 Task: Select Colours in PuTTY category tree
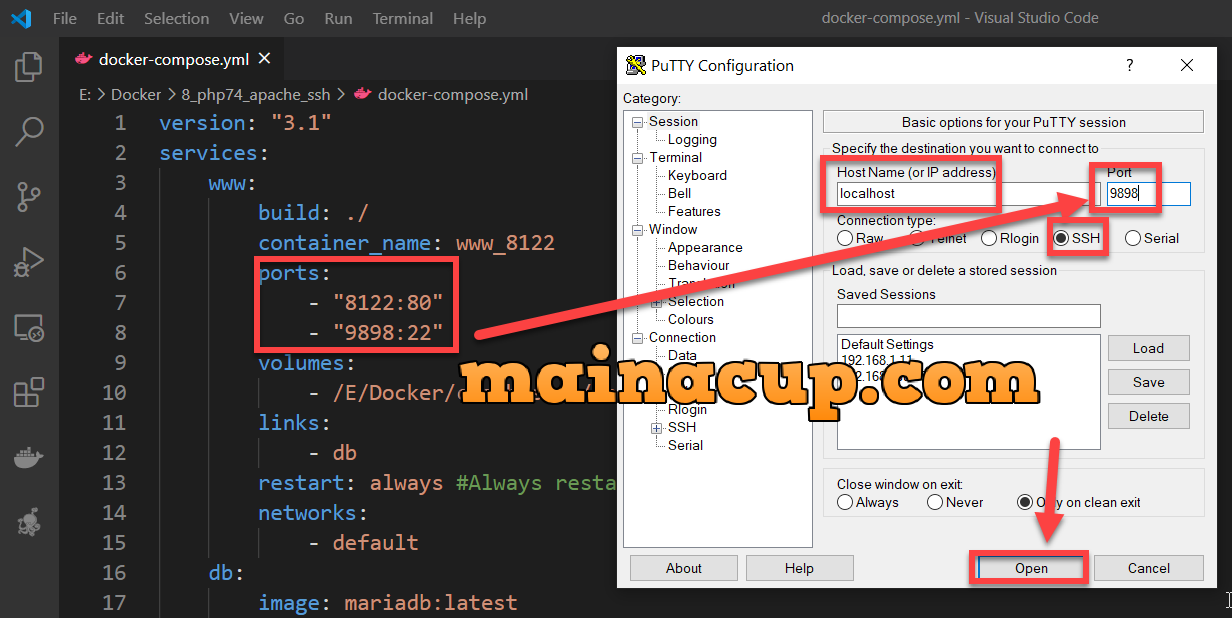click(690, 319)
